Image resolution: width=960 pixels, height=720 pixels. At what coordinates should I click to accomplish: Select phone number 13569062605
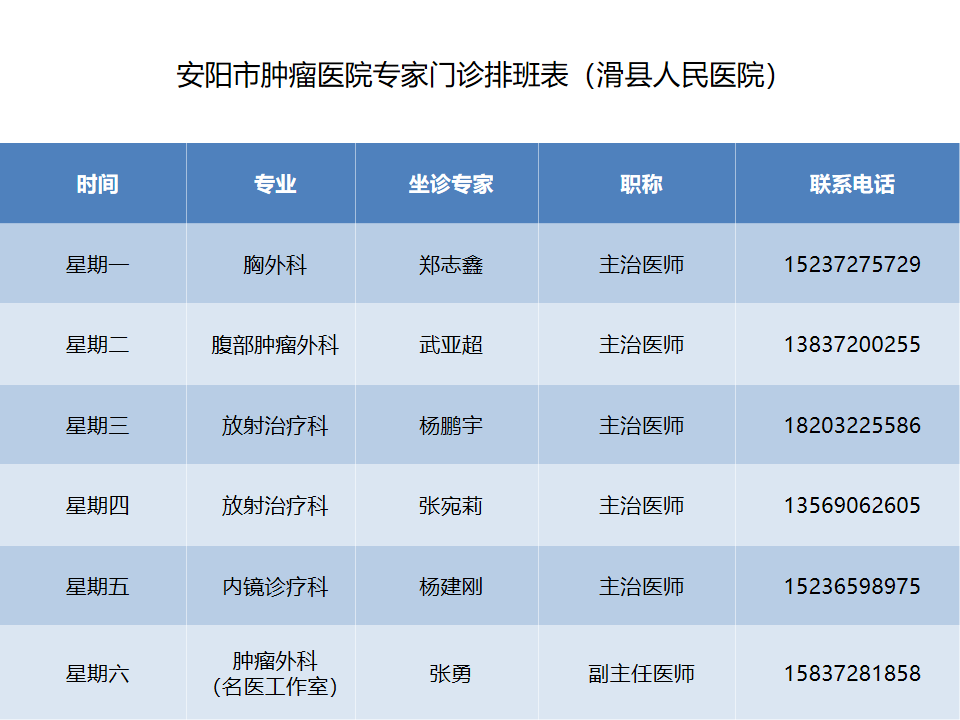coord(852,506)
